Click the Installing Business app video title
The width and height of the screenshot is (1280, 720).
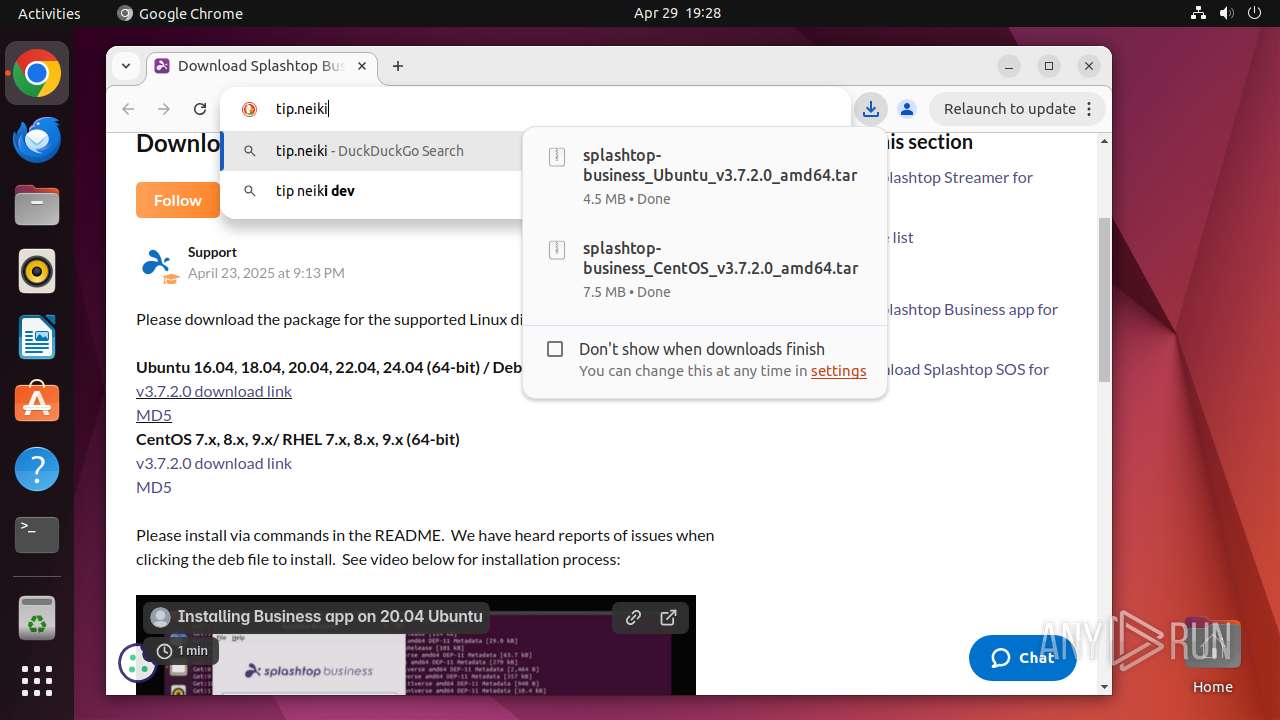[x=330, y=617]
